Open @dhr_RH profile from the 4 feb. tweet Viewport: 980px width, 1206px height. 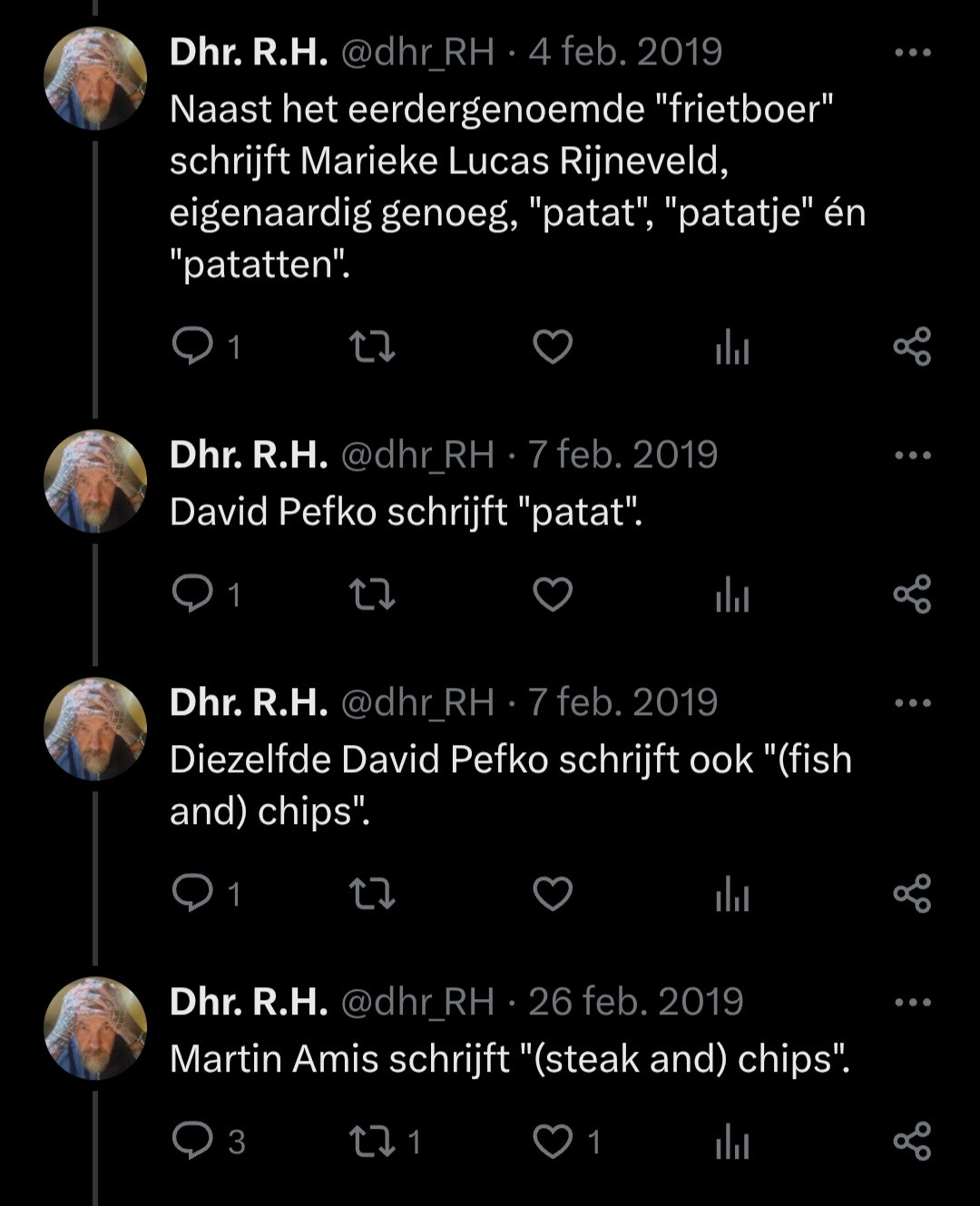[x=416, y=53]
